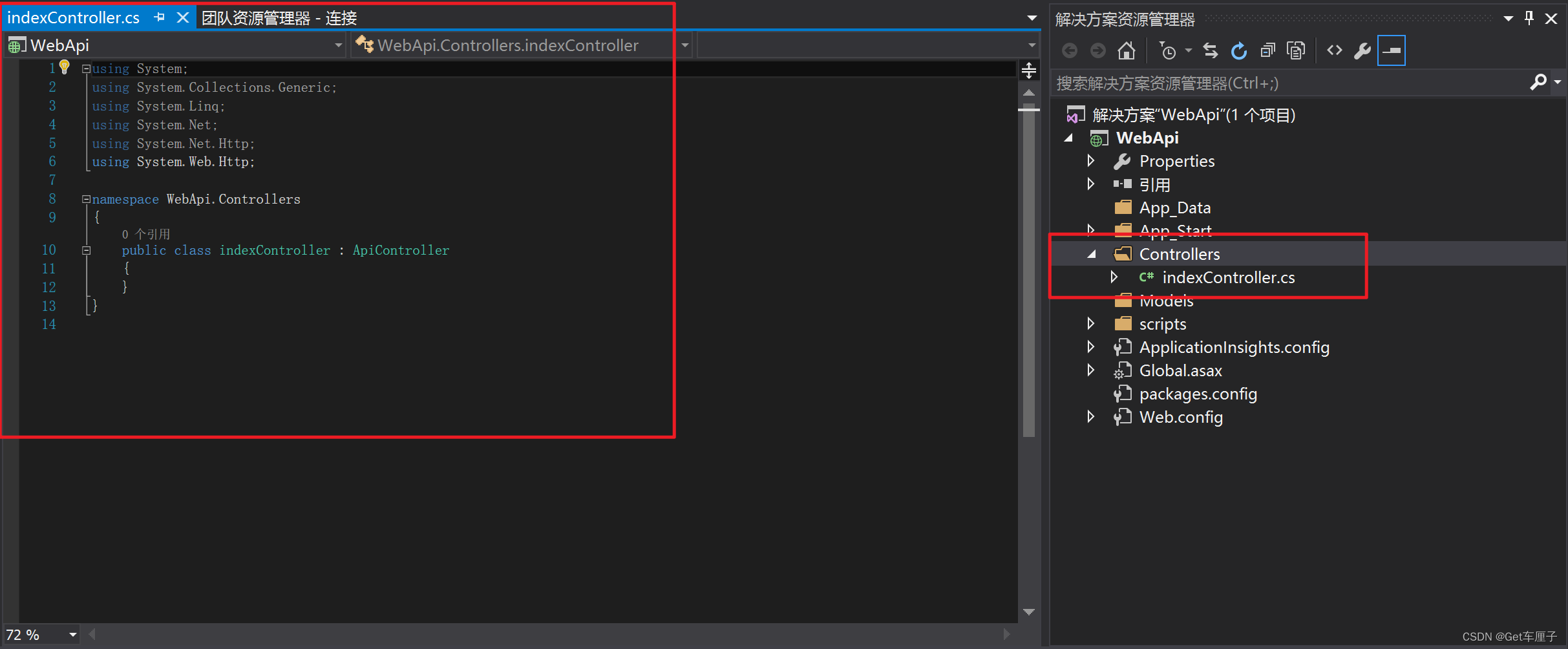Expand the Properties node in Solution Explorer
This screenshot has width=1568, height=649.
(x=1090, y=161)
